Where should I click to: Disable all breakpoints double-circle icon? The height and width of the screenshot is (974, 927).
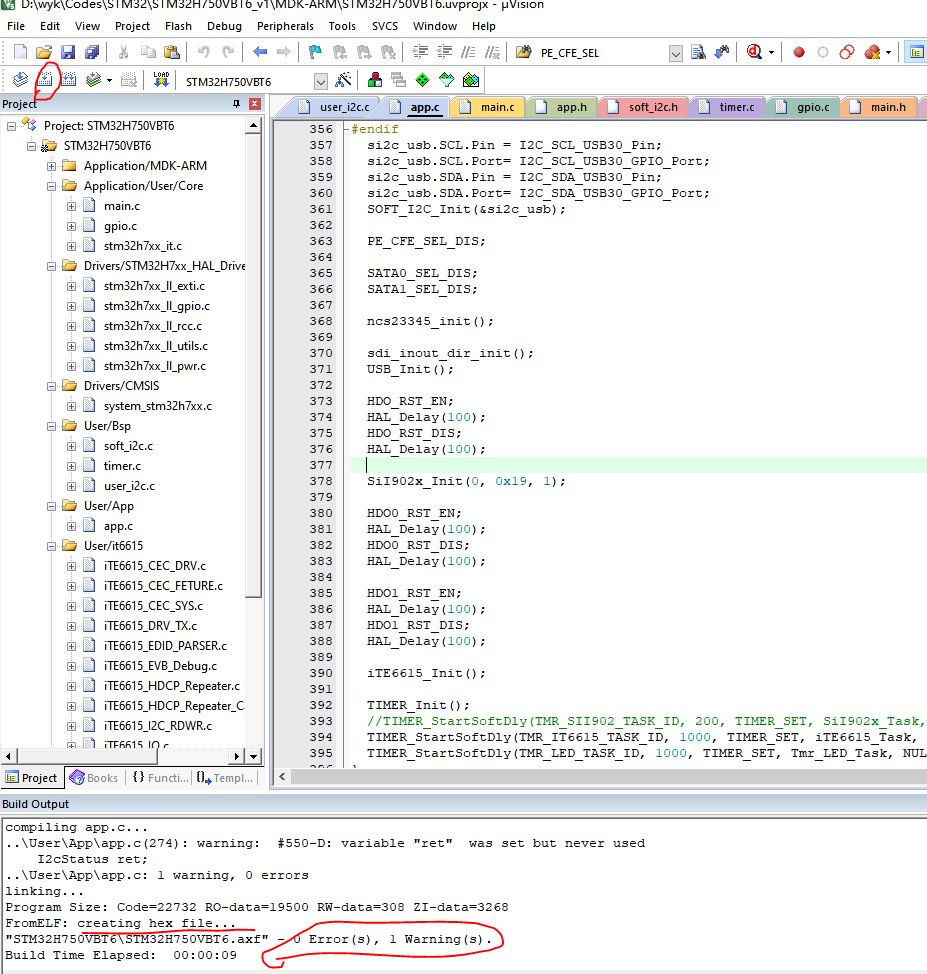tap(846, 52)
